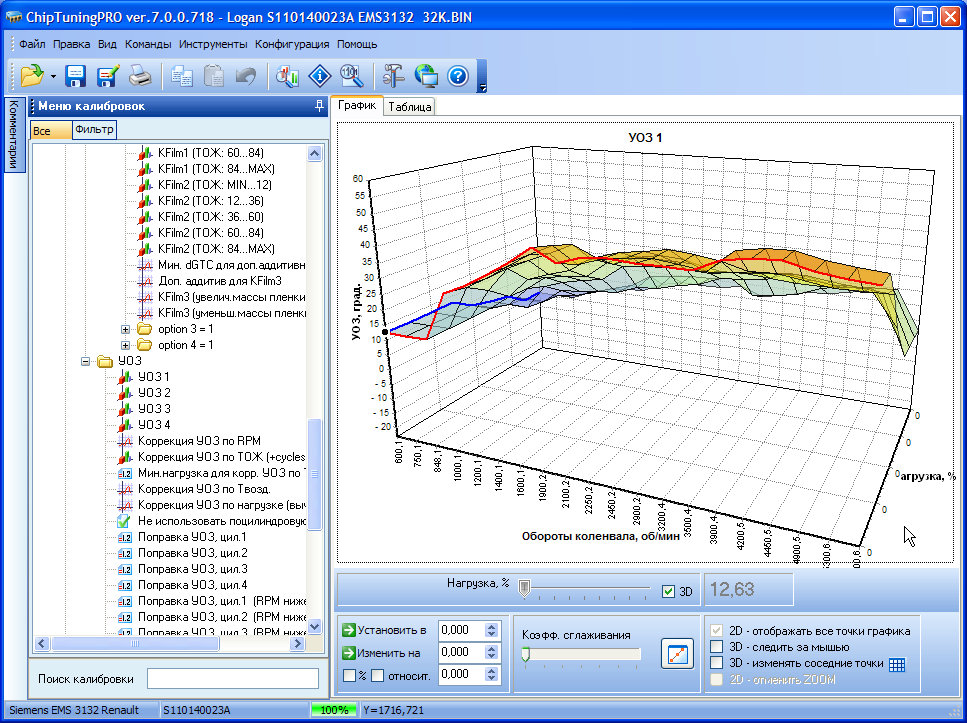
Task: Open the Инструменты menu
Action: coord(213,44)
